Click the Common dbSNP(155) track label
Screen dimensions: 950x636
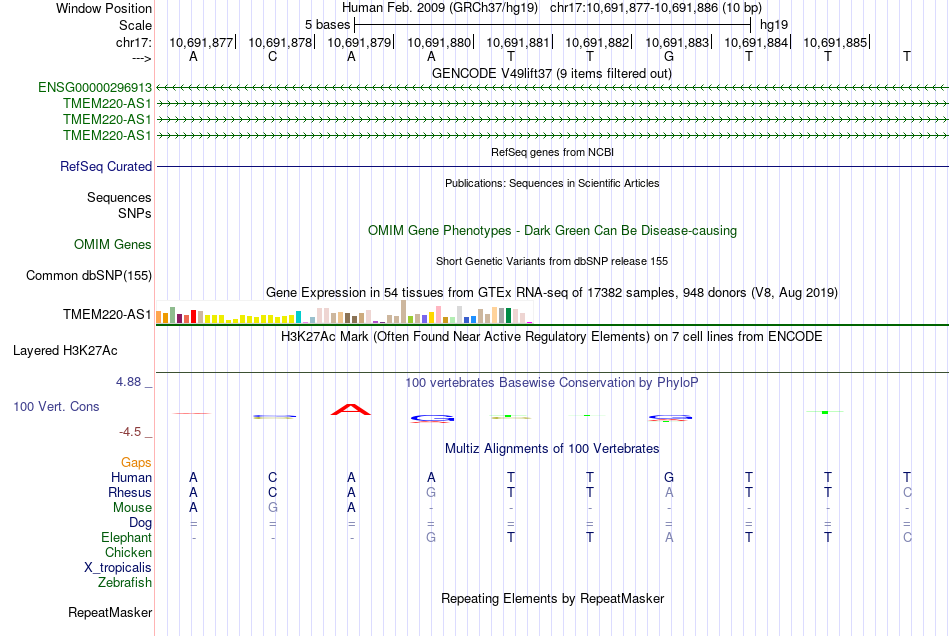pyautogui.click(x=88, y=276)
